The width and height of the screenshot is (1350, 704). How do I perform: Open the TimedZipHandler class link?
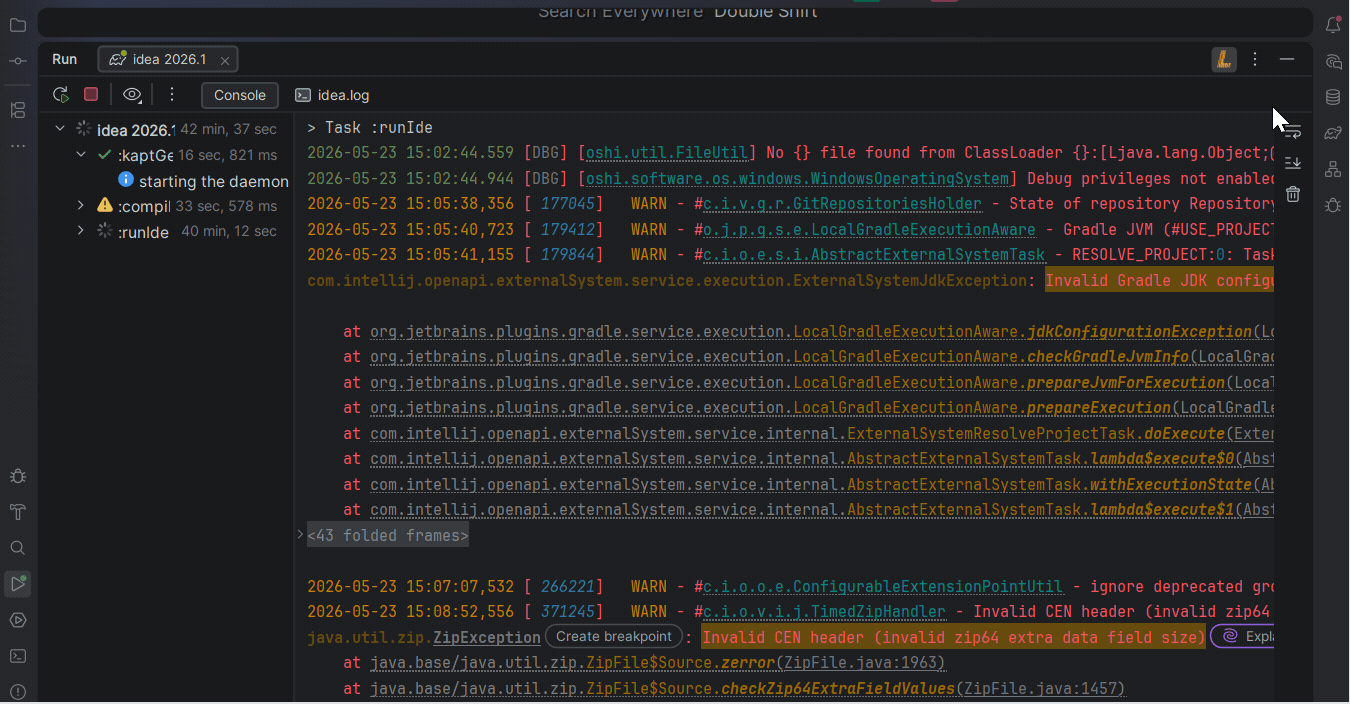point(824,612)
